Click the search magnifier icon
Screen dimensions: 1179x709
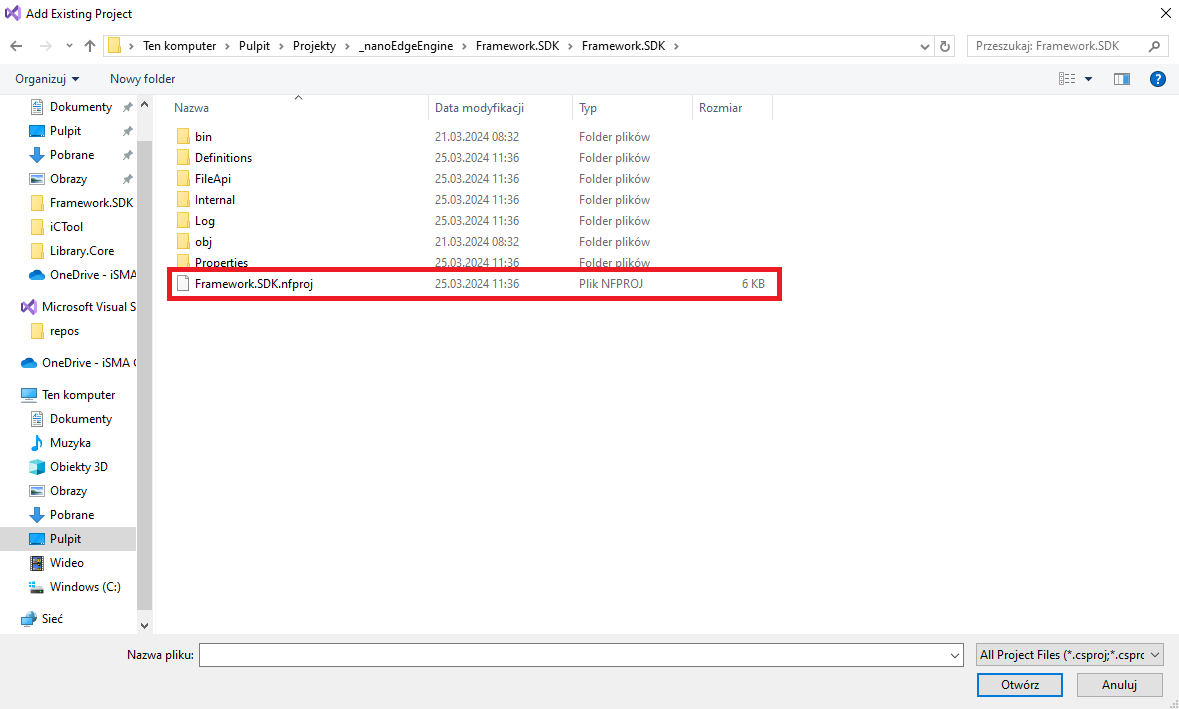[1155, 46]
